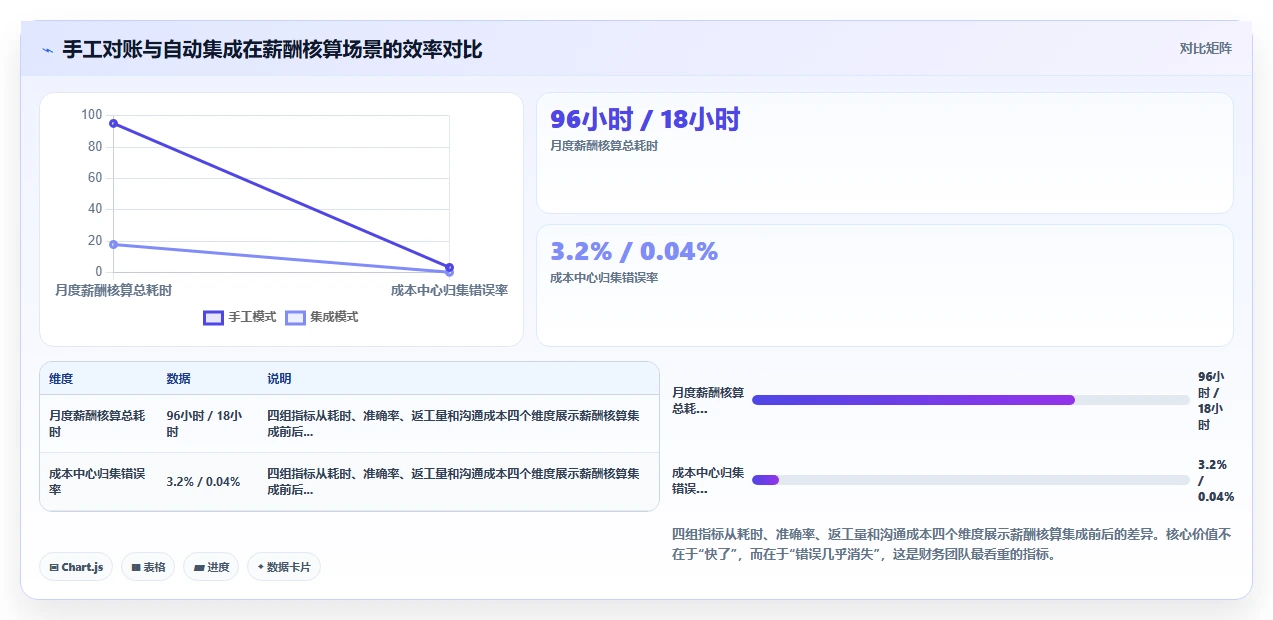The width and height of the screenshot is (1273, 620).
Task: Click progress value 96小时 / 18小时 at bar end
Action: coord(1213,400)
